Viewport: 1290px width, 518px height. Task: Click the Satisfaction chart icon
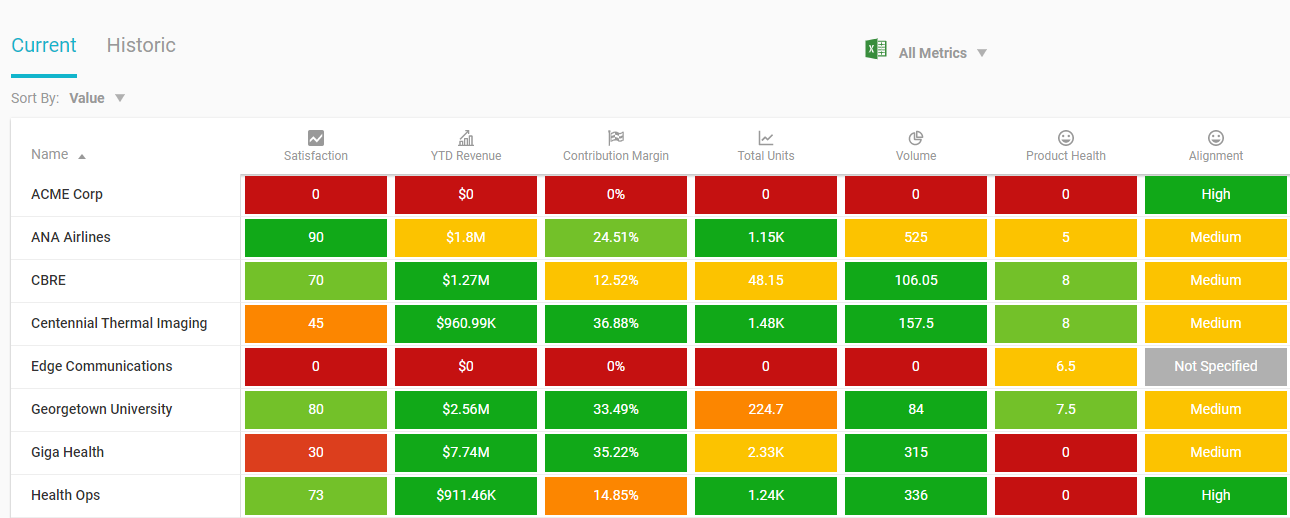[x=316, y=138]
